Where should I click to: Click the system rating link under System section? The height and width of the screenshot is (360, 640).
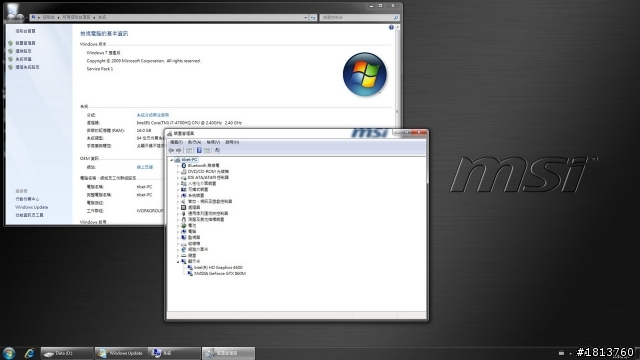click(153, 115)
